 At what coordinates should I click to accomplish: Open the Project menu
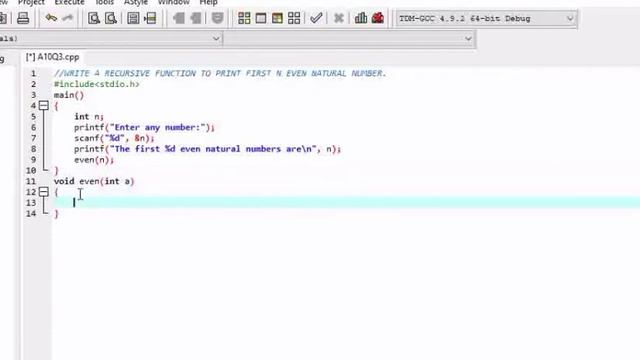pos(31,2)
